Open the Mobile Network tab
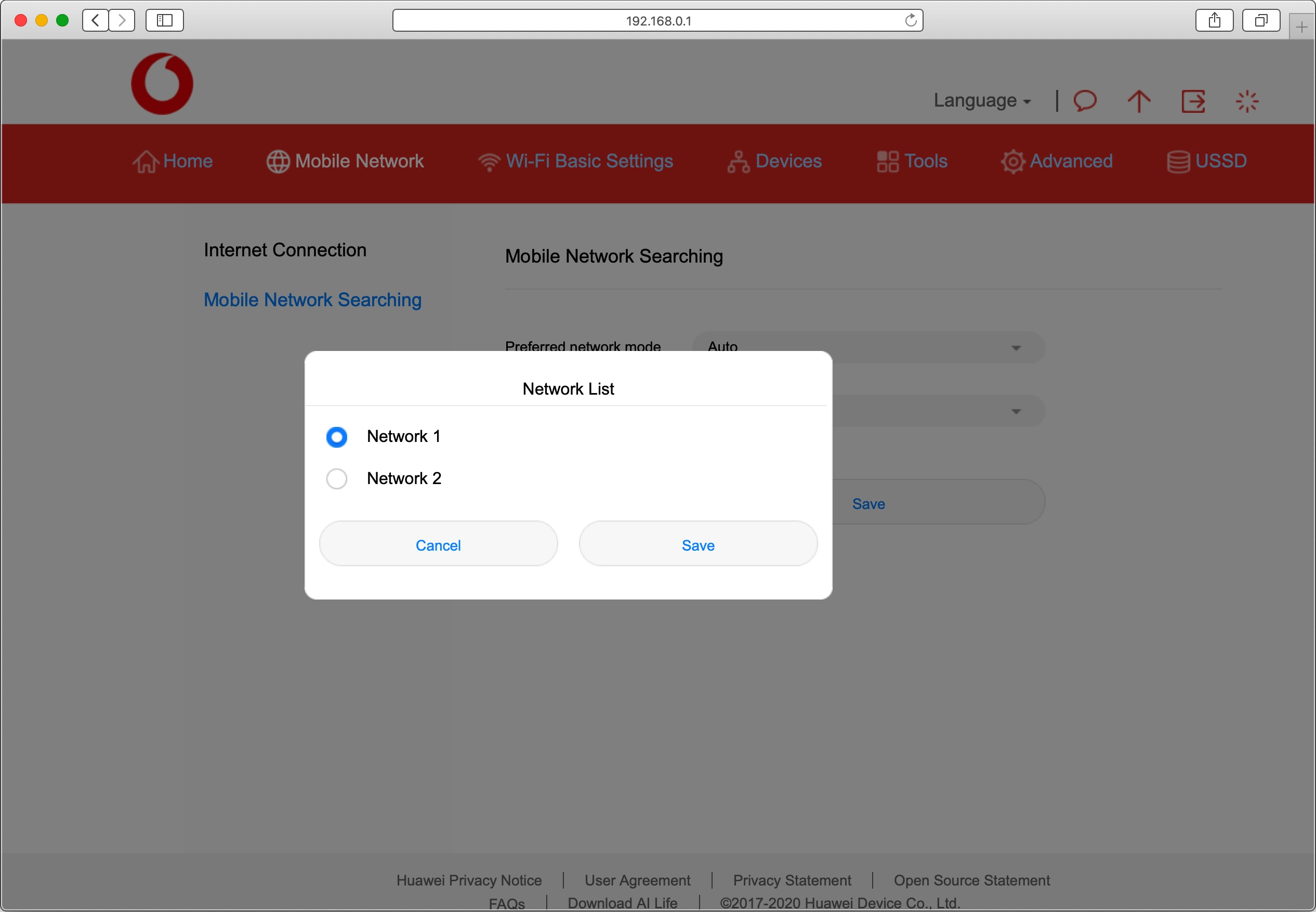This screenshot has width=1316, height=912. (346, 161)
